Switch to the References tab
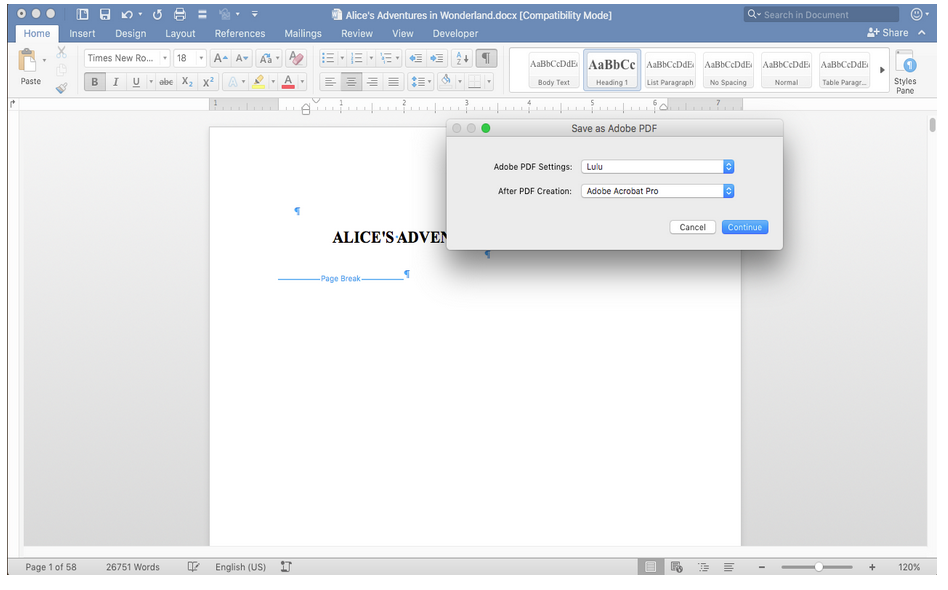This screenshot has width=948, height=590. (x=239, y=34)
